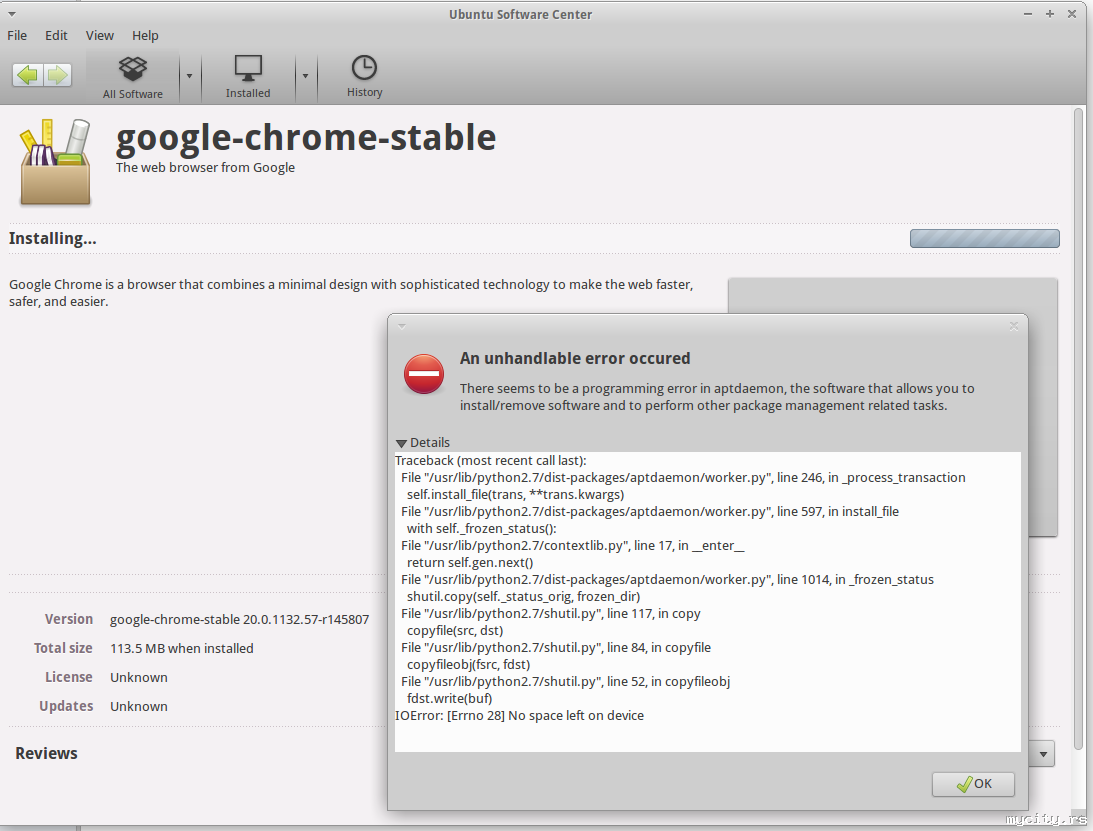Open the File menu
The image size is (1093, 831).
[17, 35]
